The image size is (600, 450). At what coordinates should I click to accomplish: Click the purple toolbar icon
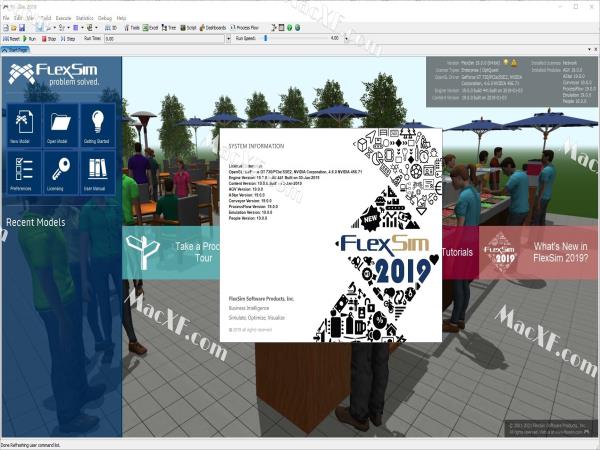tap(76, 28)
